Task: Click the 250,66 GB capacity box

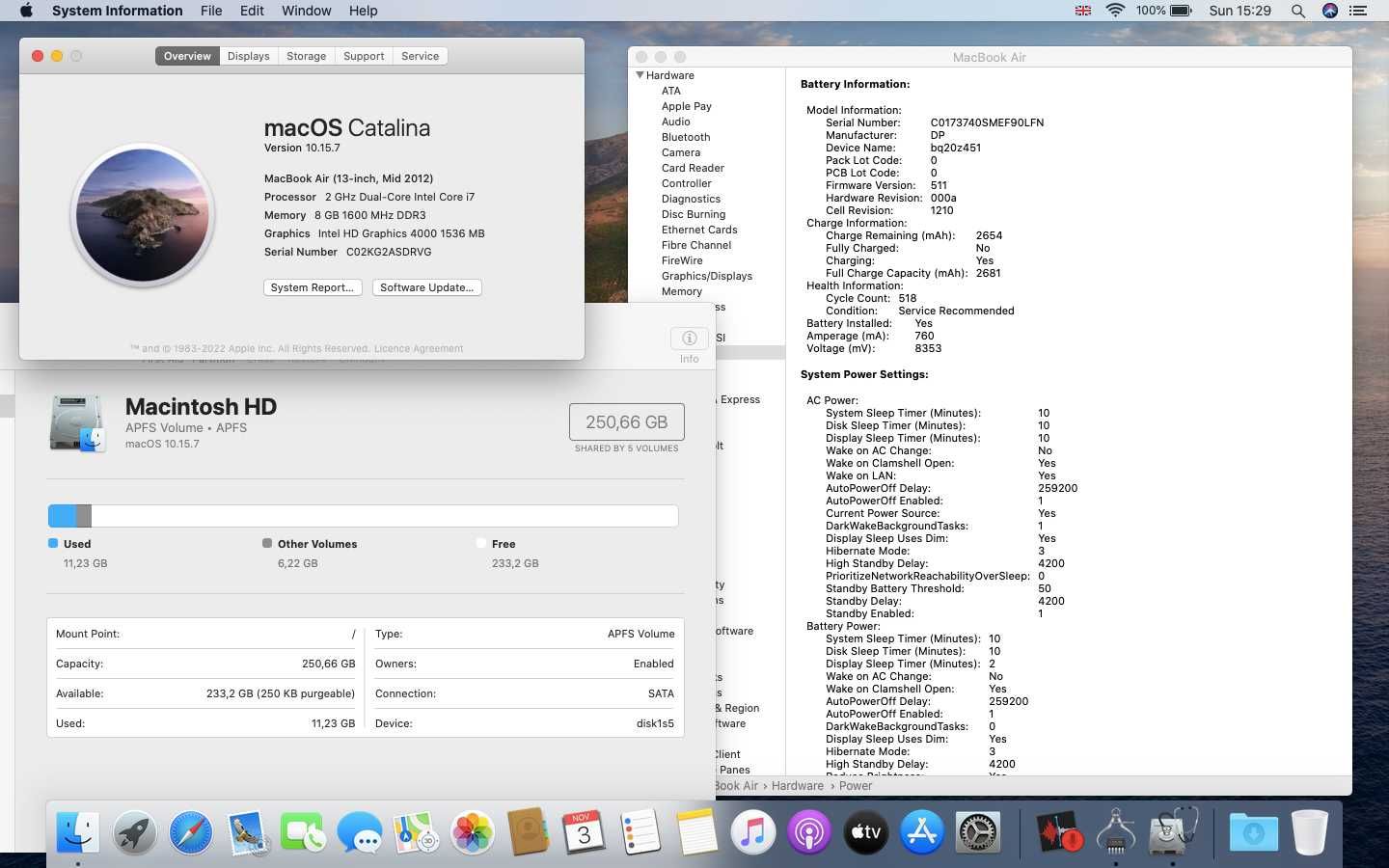Action: [626, 422]
